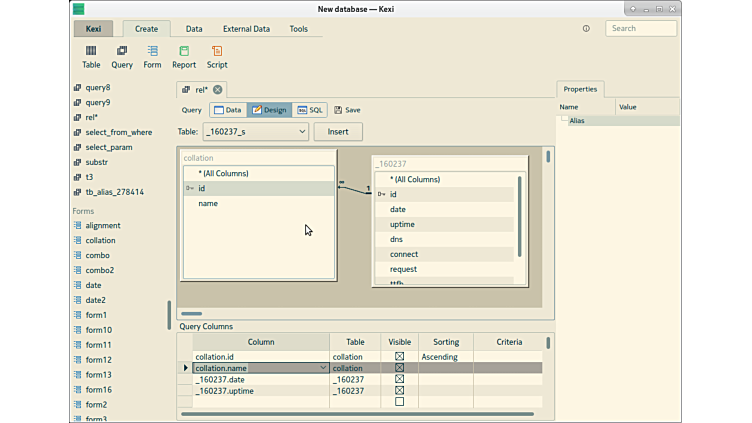The height and width of the screenshot is (423, 752).
Task: Click the Form creation icon
Action: 152,56
